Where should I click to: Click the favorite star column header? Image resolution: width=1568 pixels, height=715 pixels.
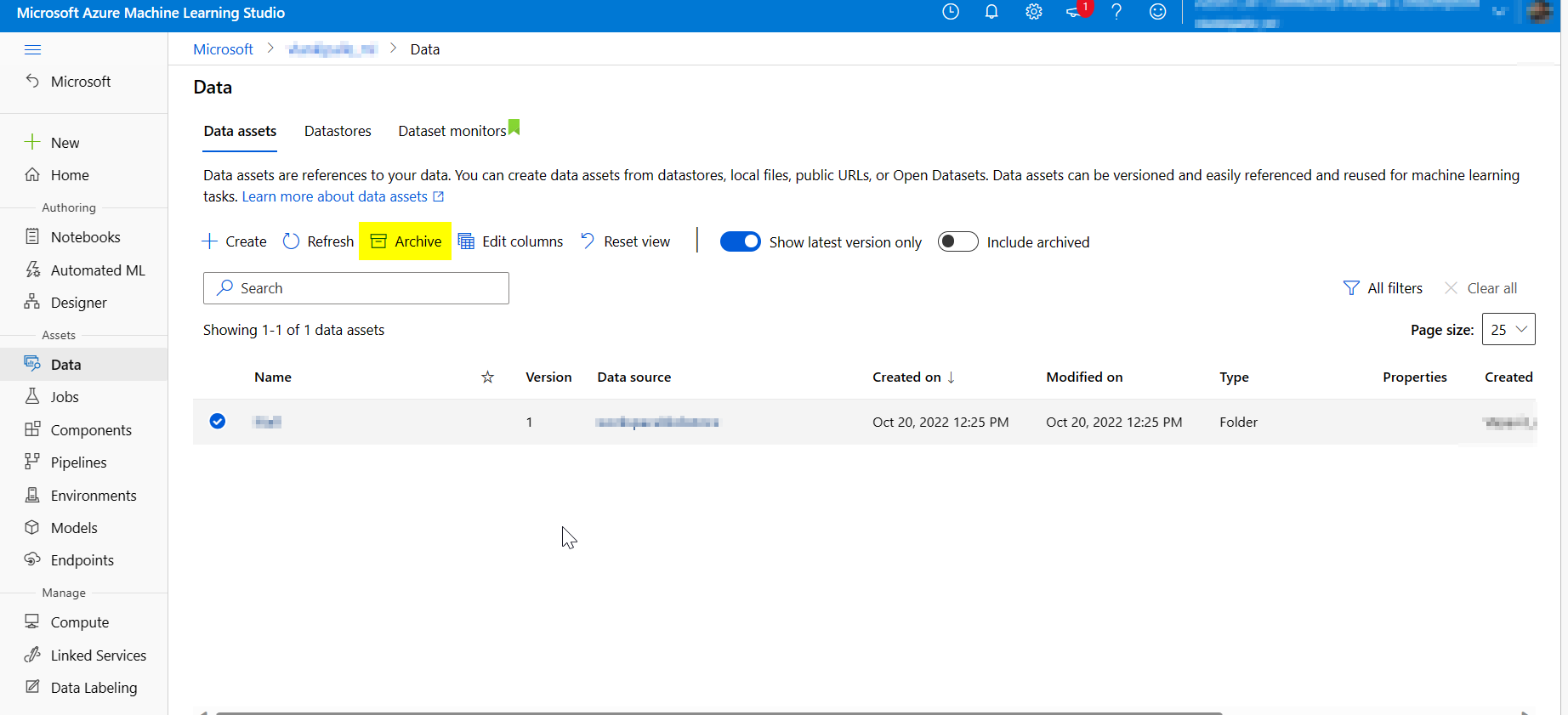pos(487,377)
